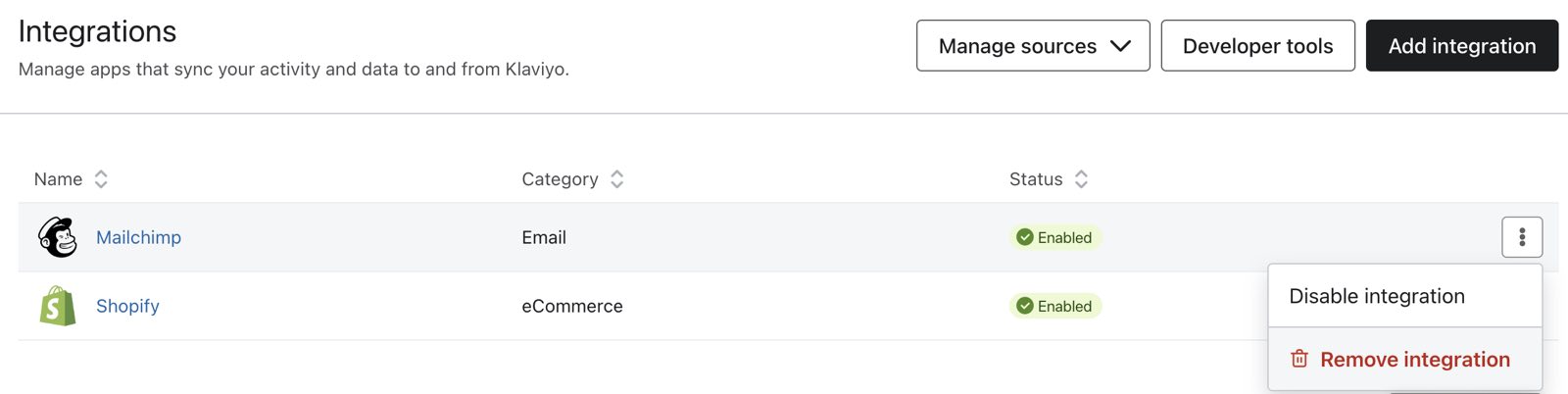
Task: Open Developer tools
Action: (x=1257, y=46)
